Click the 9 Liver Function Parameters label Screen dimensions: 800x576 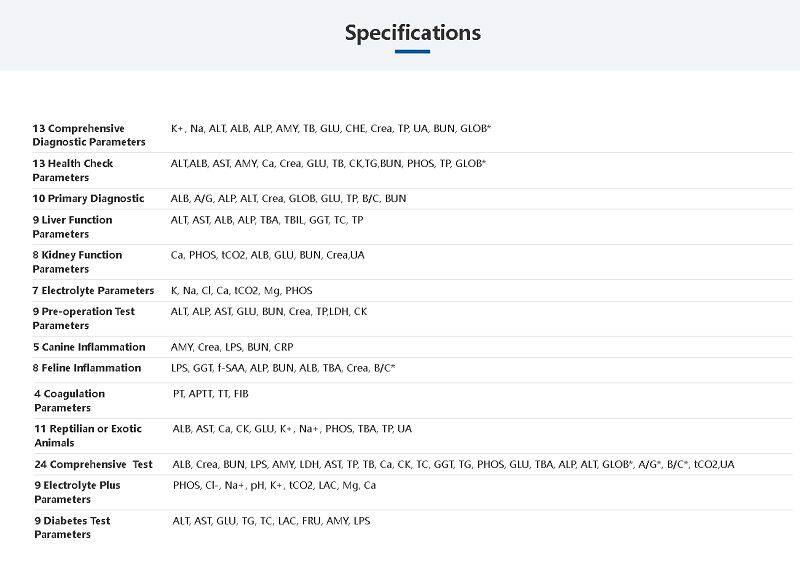(x=72, y=226)
